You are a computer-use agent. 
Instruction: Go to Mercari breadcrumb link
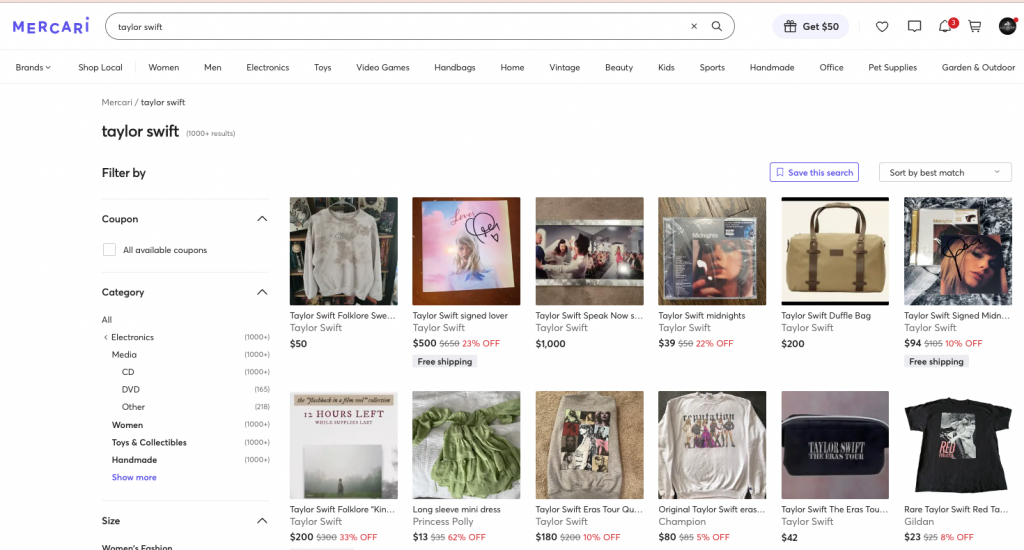click(117, 102)
